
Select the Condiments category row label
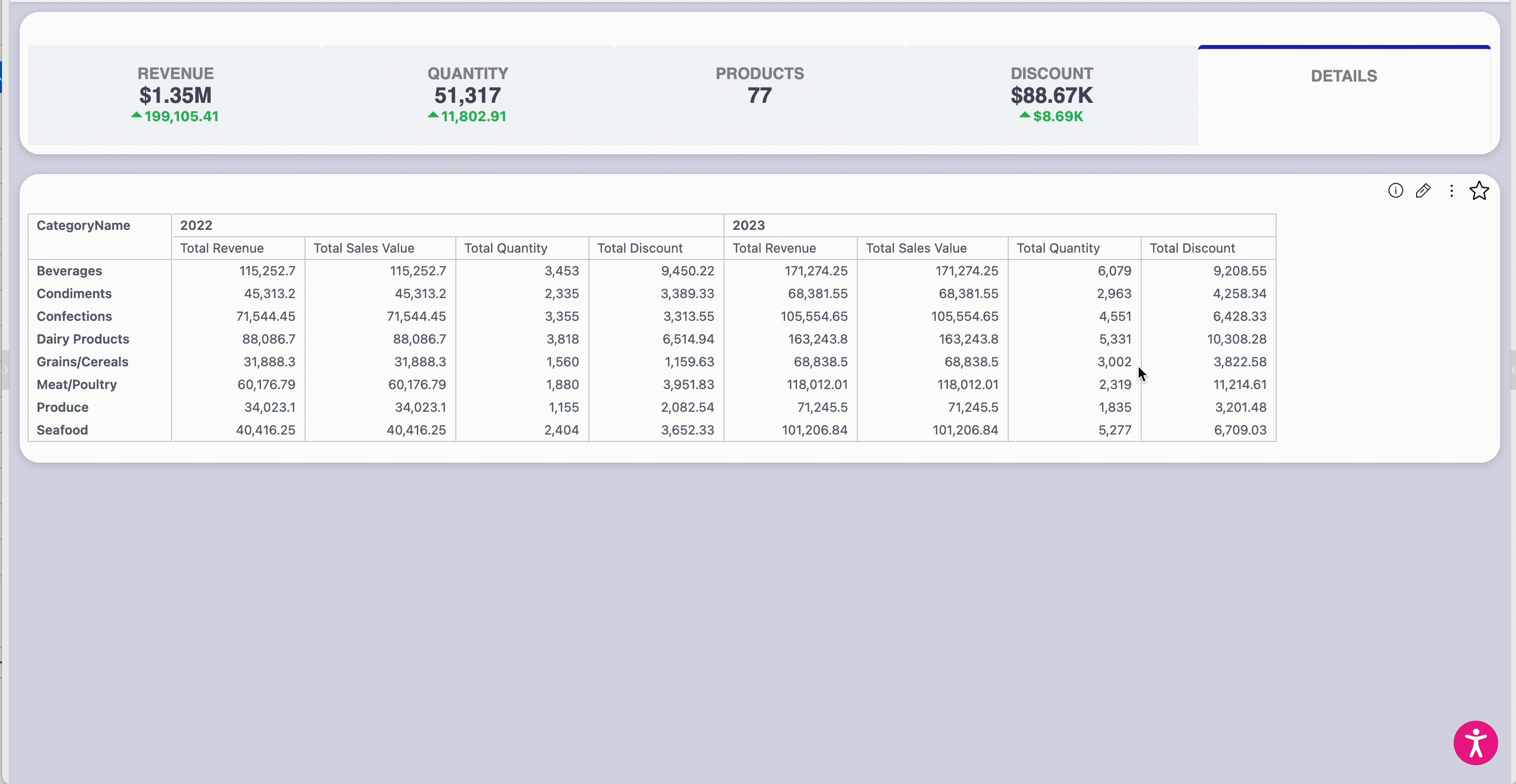pos(74,294)
